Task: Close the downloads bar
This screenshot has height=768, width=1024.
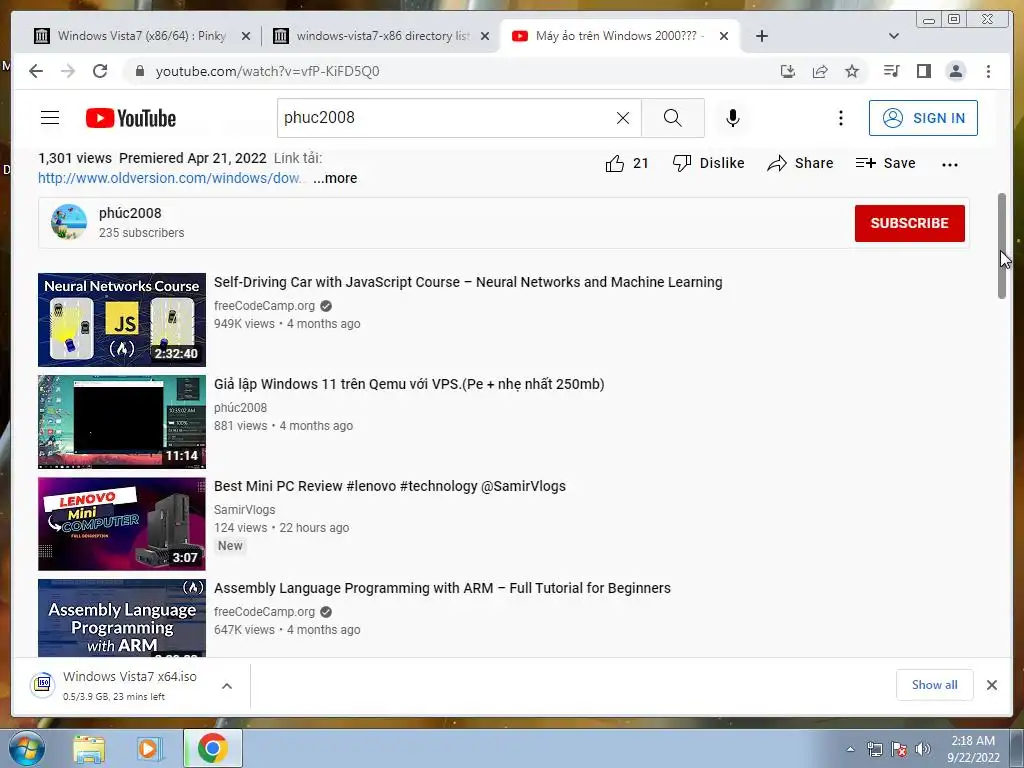Action: click(991, 684)
